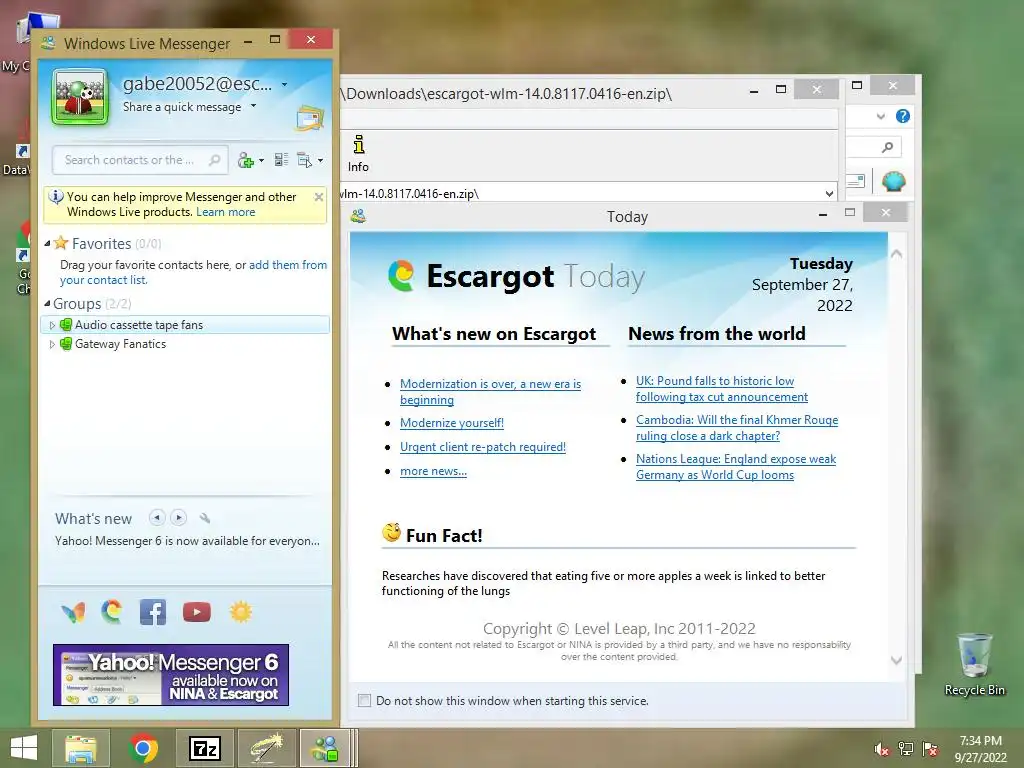Image resolution: width=1024 pixels, height=768 pixels.
Task: Expand the ribbon chevron beside help icon
Action: [x=880, y=116]
